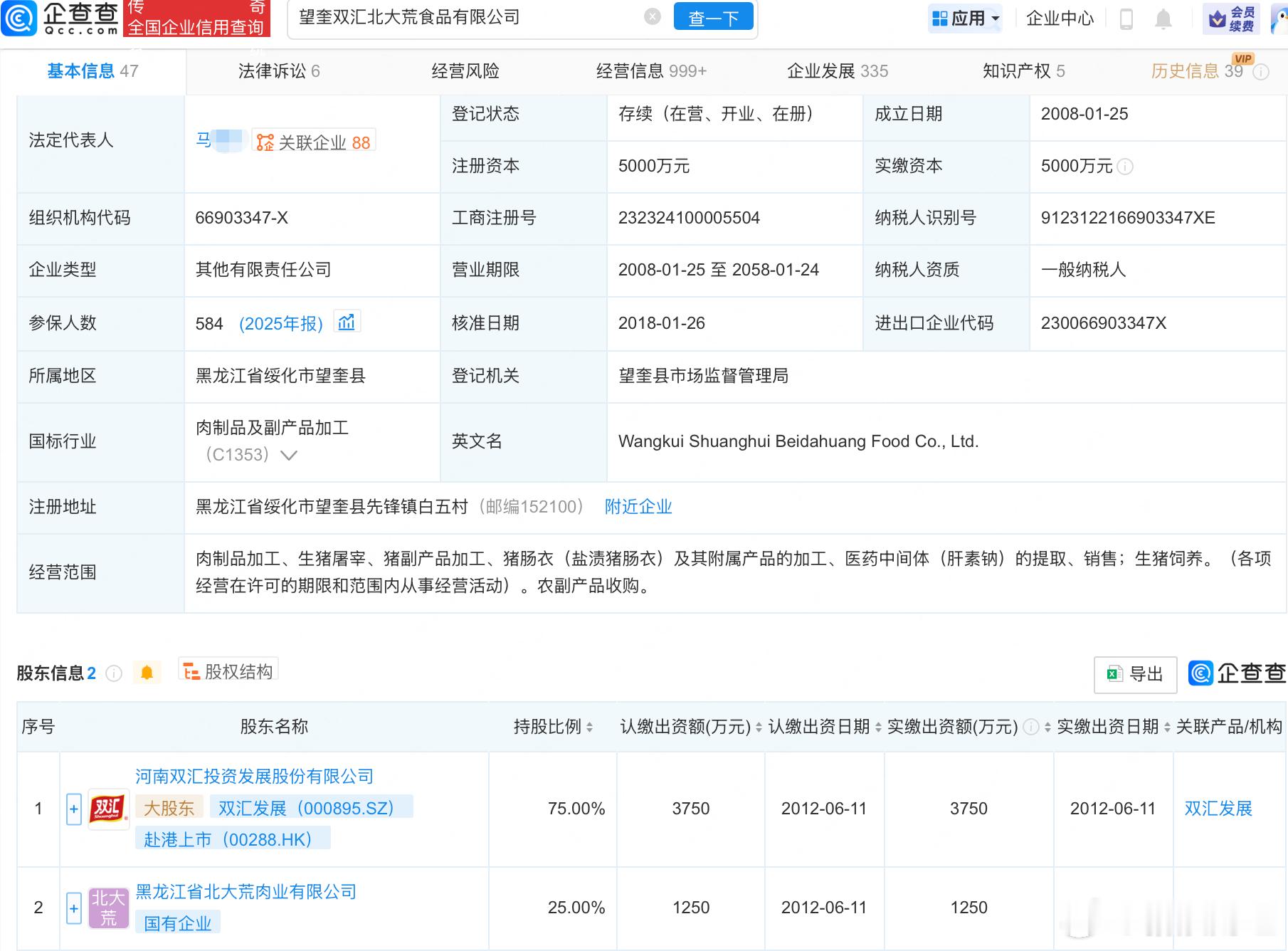Open 历史信息 VIP tab
Viewport: 1288px width, 951px height.
click(x=1197, y=70)
